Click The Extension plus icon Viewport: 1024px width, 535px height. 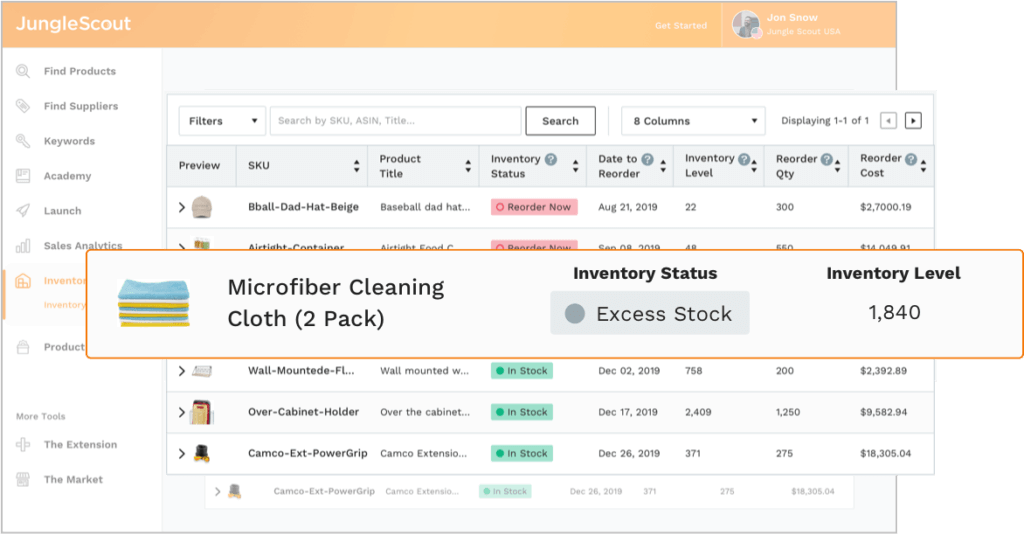tap(23, 444)
